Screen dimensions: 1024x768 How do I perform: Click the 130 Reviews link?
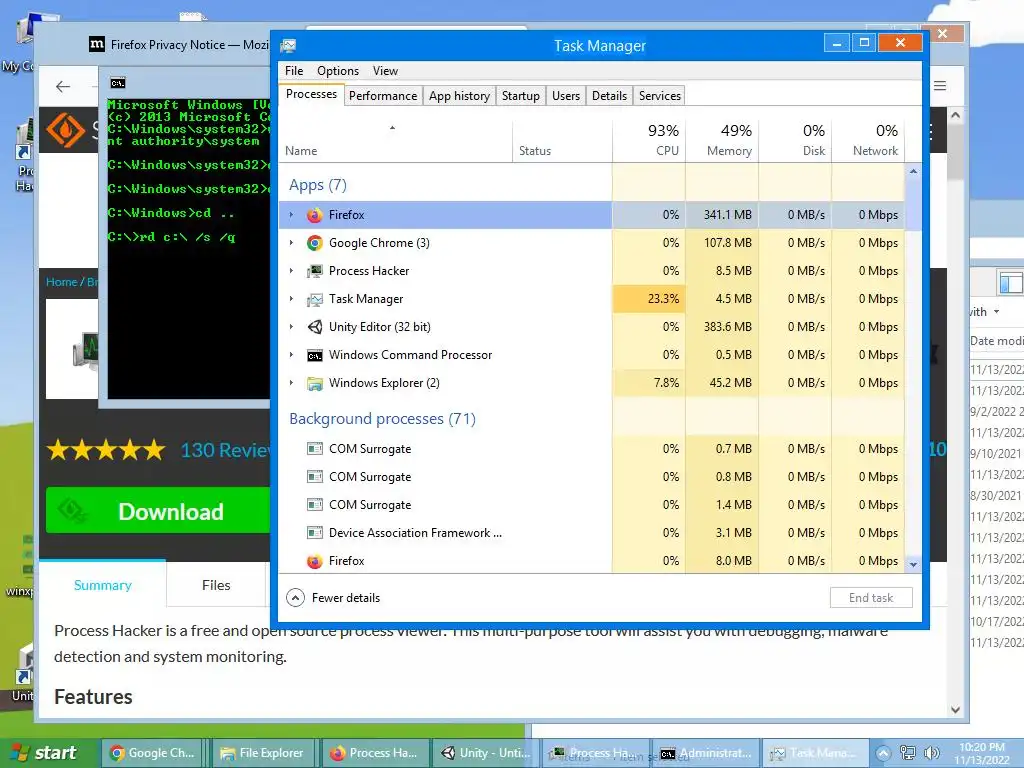(225, 450)
